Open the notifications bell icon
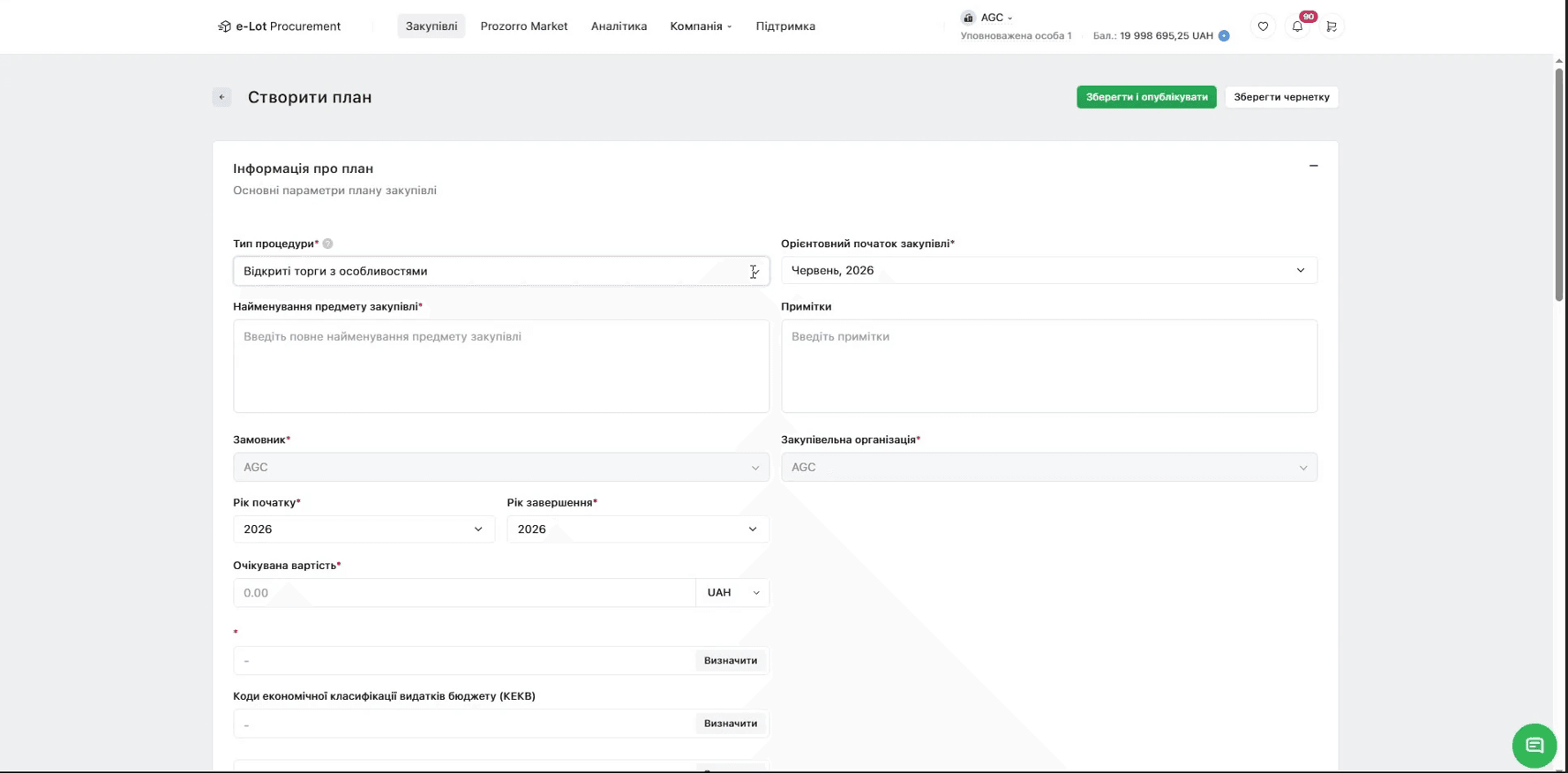 1297,26
